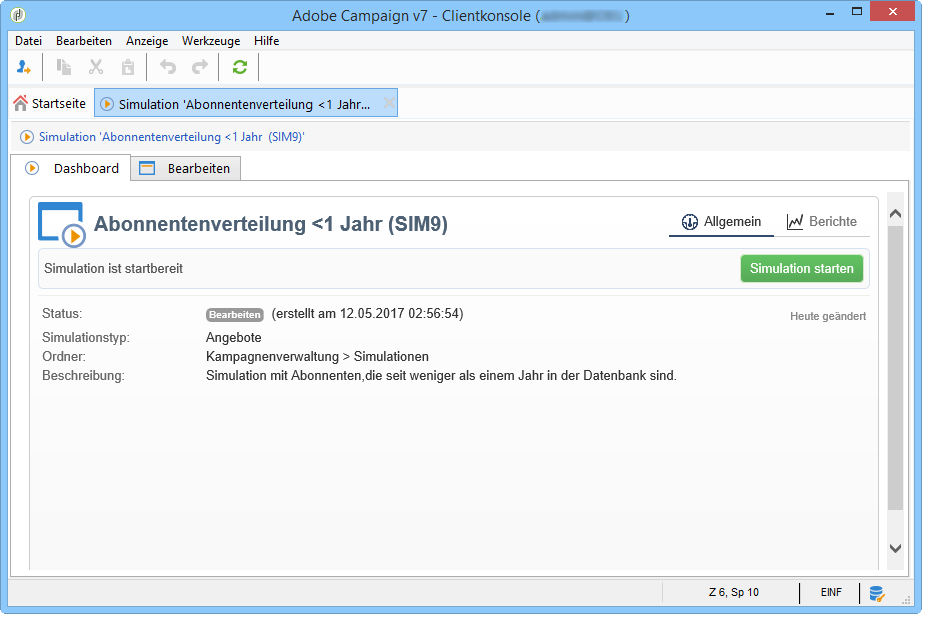Click the green Refresh icon
This screenshot has width=940, height=633.
(240, 67)
